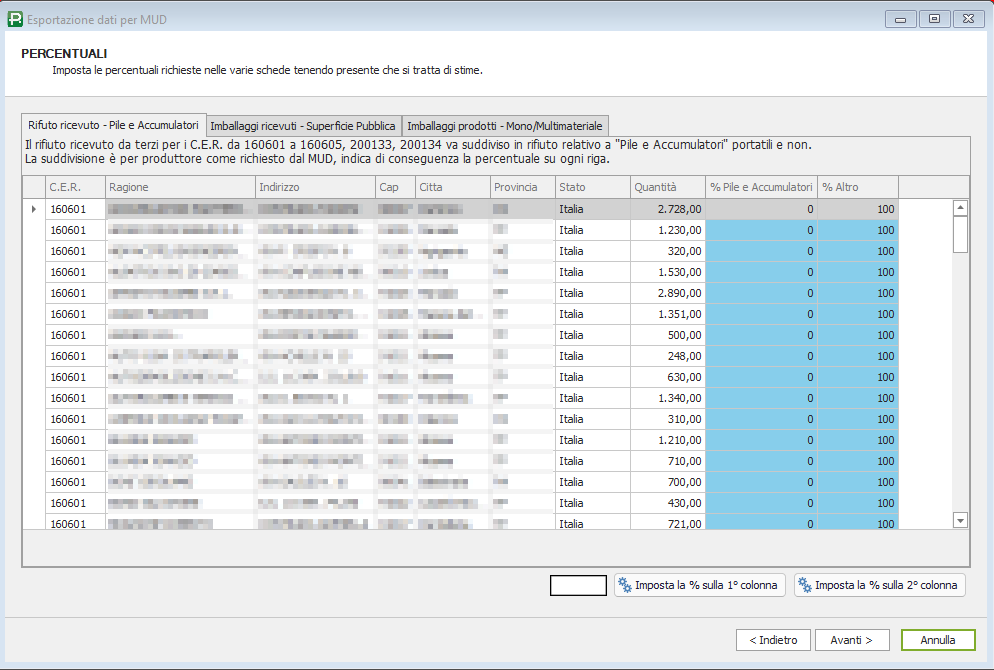Click gear icon on 2° colonna button
Image resolution: width=994 pixels, height=670 pixels.
click(804, 585)
